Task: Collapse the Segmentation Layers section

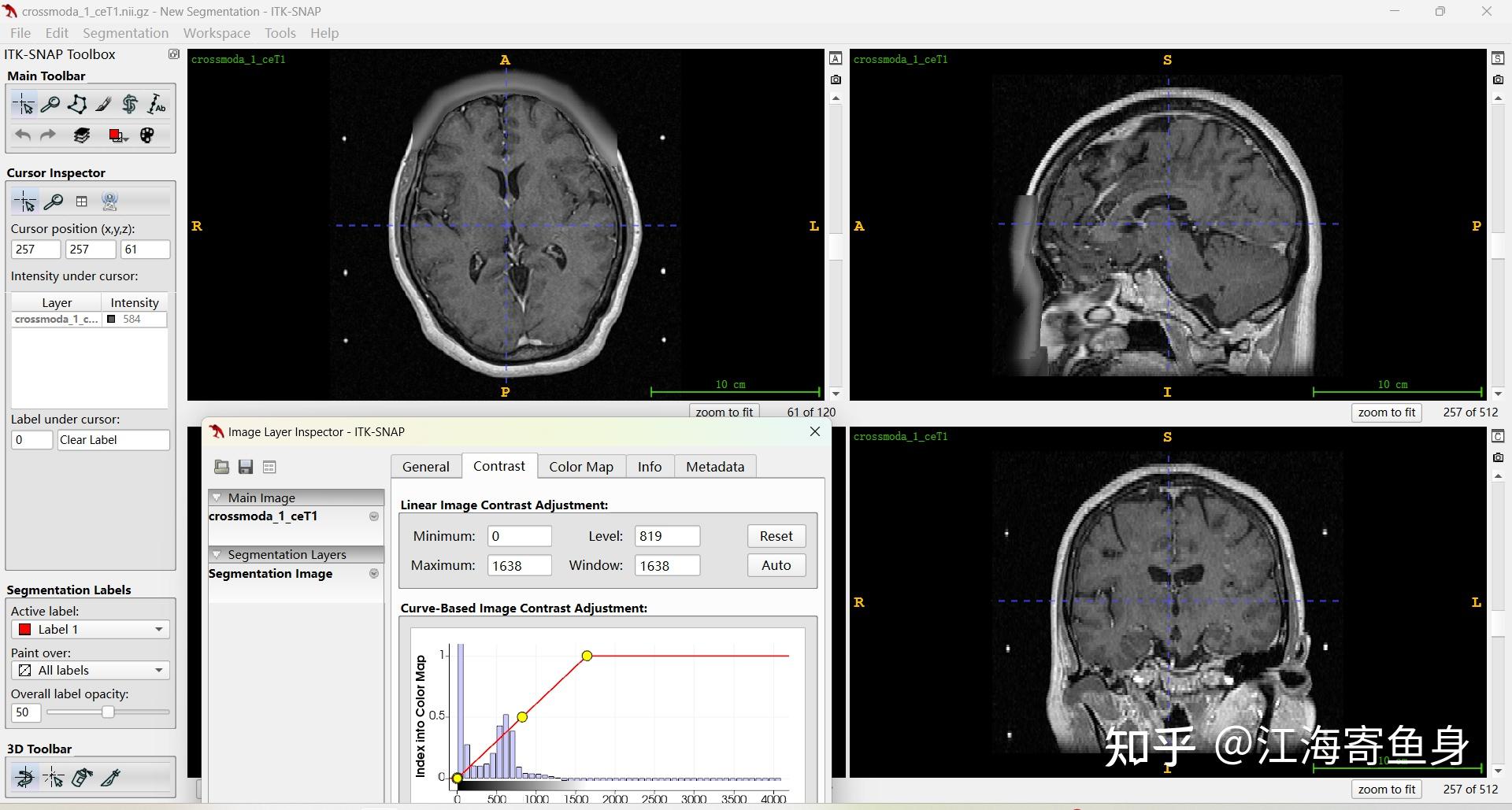Action: 217,554
